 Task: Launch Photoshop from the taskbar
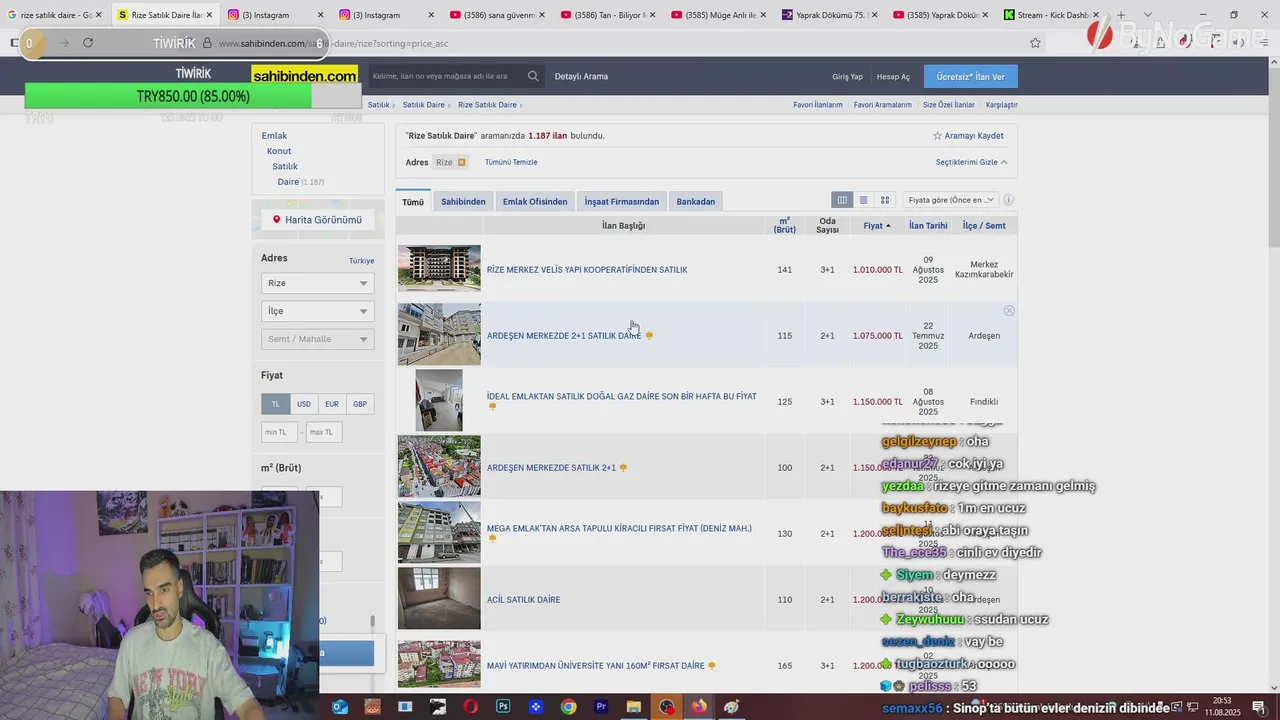[503, 707]
